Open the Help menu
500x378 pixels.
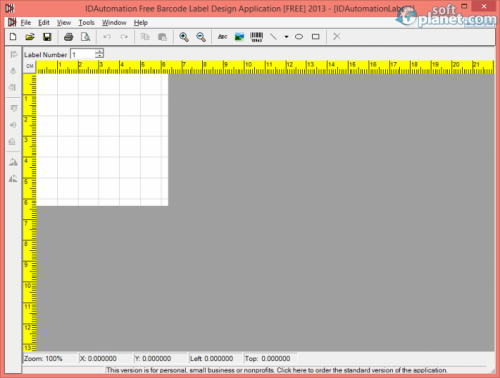pyautogui.click(x=141, y=23)
